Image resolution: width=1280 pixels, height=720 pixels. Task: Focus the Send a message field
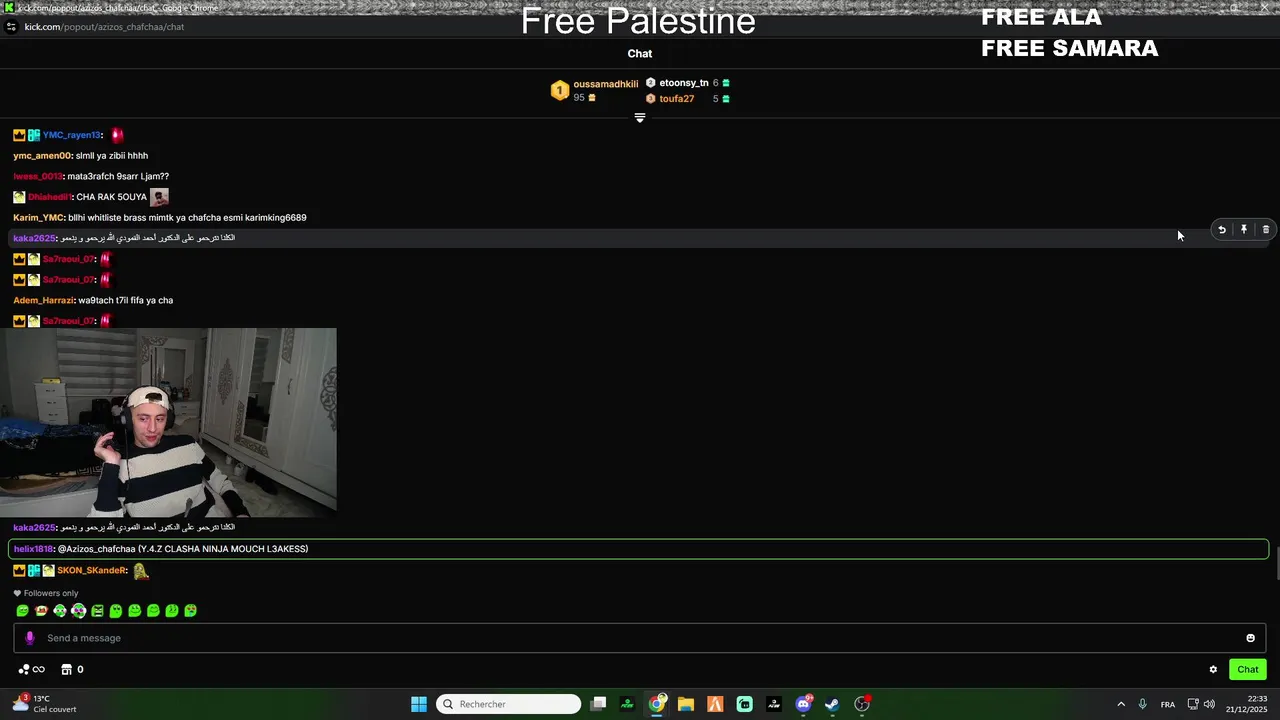[x=640, y=638]
